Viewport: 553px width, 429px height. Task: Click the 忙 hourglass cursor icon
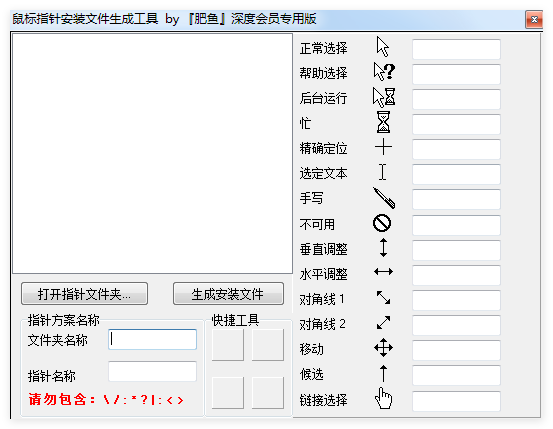pos(383,122)
